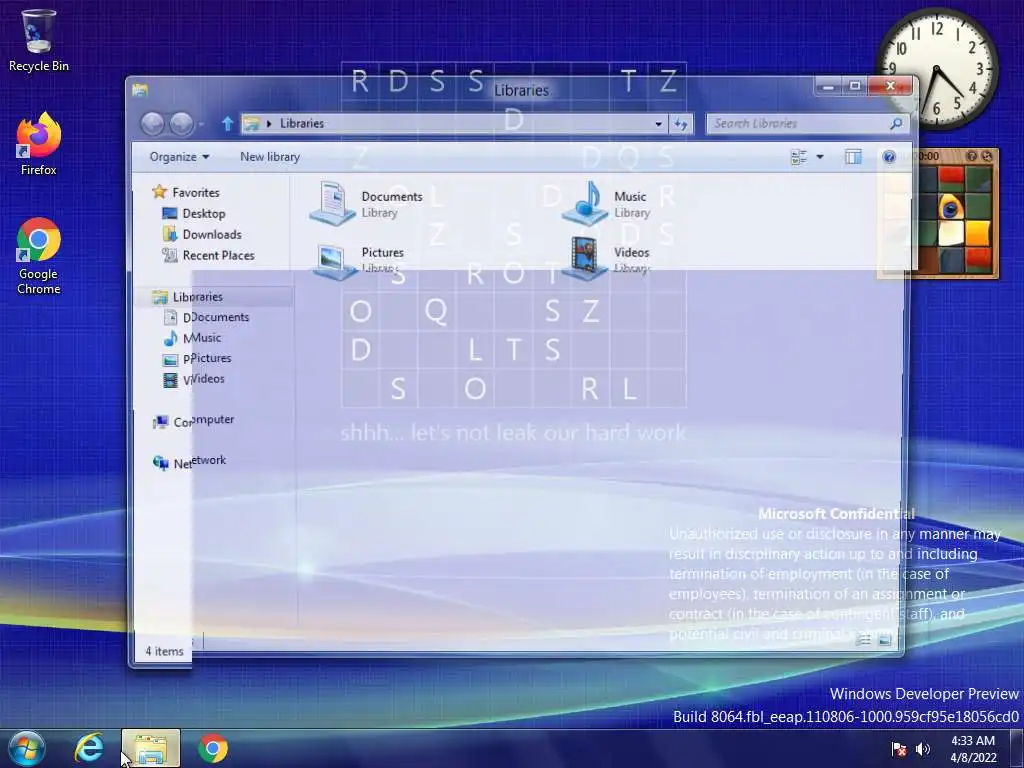Go back with the Explorer back arrow
Image resolution: width=1024 pixels, height=768 pixels.
pyautogui.click(x=152, y=123)
